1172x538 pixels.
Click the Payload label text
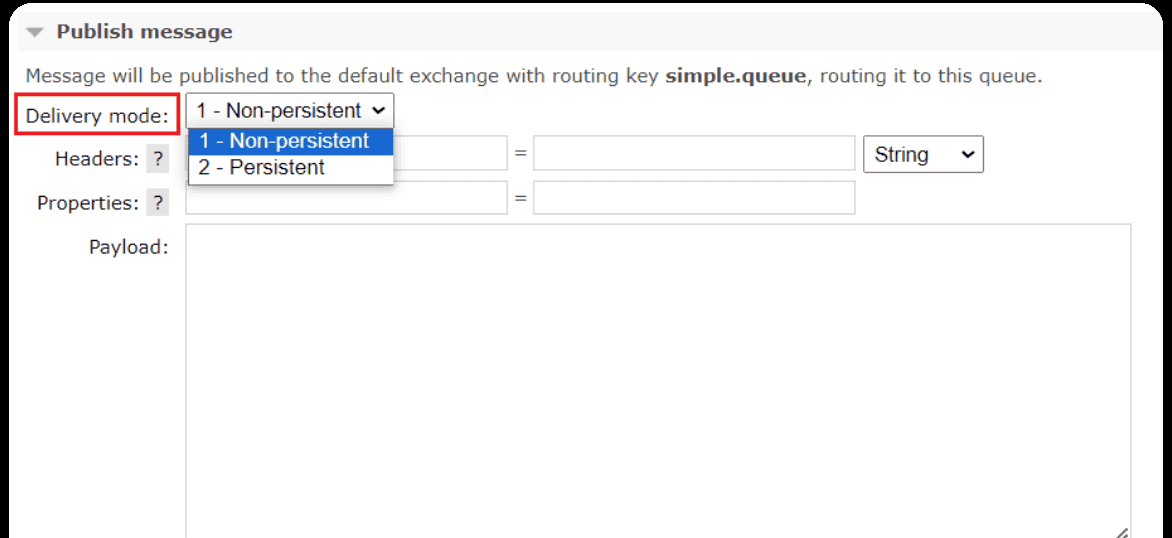click(x=128, y=247)
